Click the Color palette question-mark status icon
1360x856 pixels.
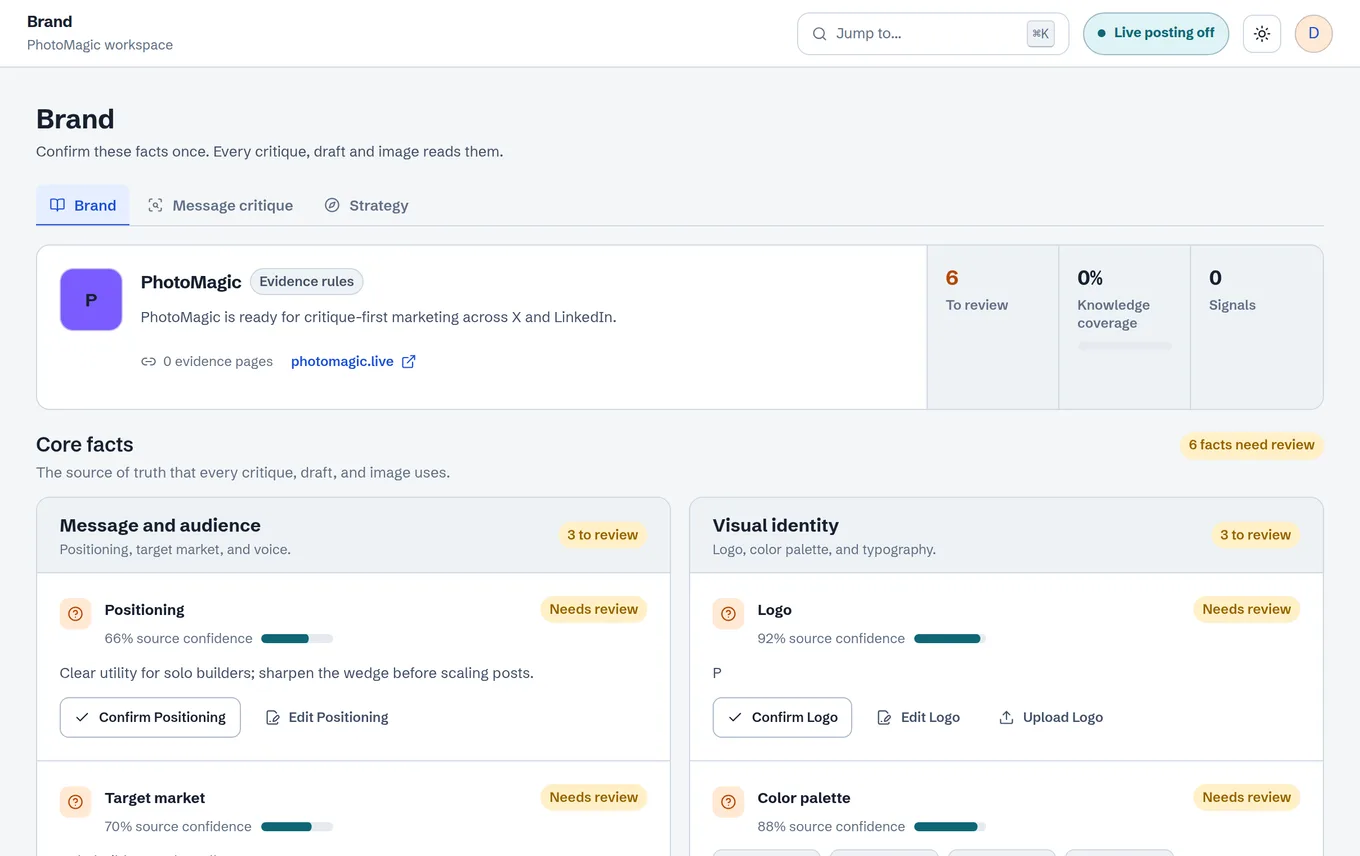tap(728, 802)
